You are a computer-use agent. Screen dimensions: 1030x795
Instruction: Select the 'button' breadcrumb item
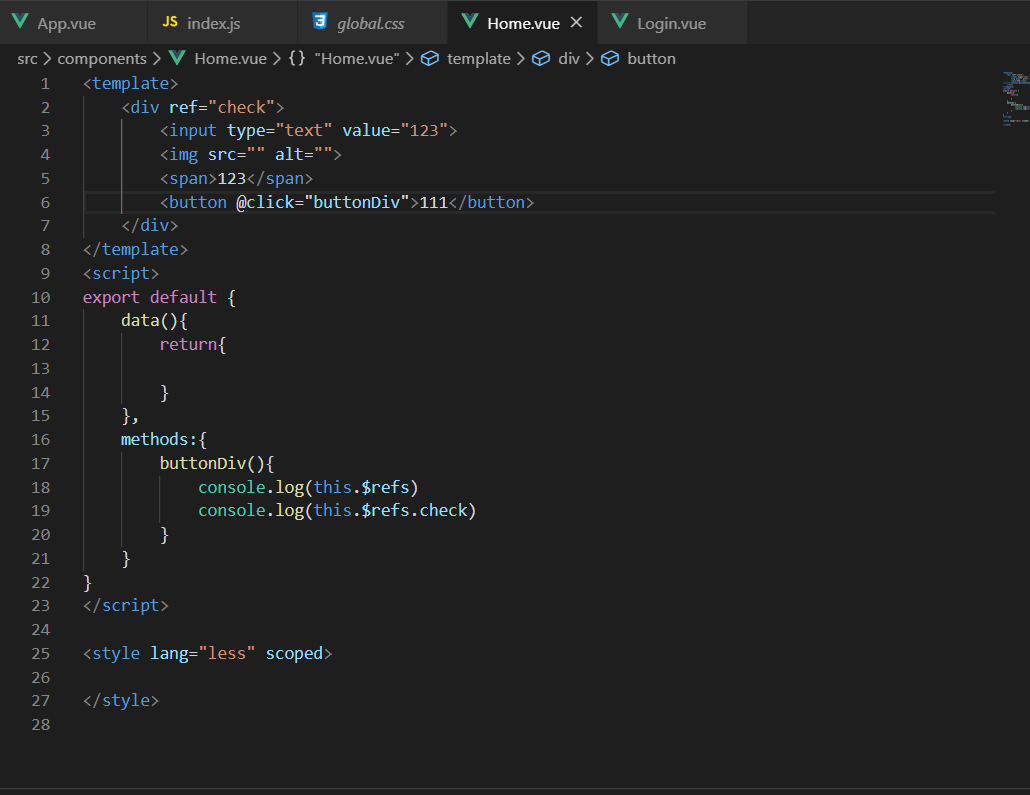[x=651, y=58]
